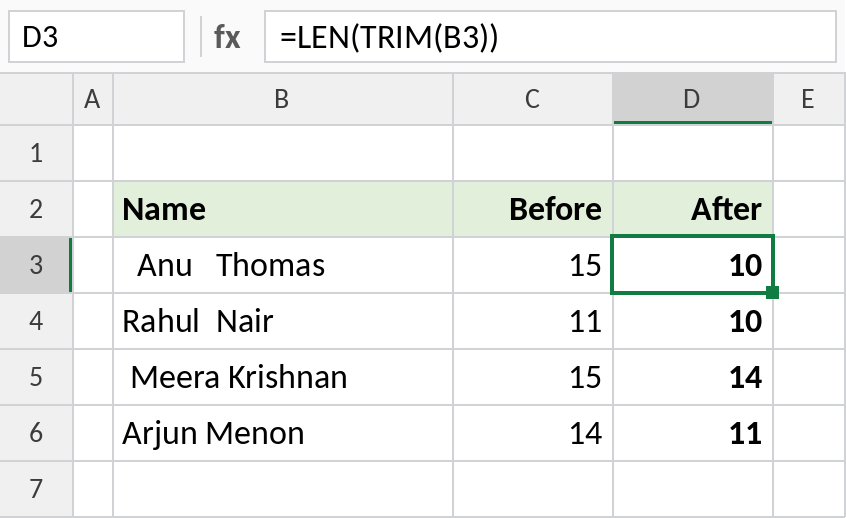Image resolution: width=846 pixels, height=518 pixels.
Task: Select row 2 header
Action: point(36,209)
